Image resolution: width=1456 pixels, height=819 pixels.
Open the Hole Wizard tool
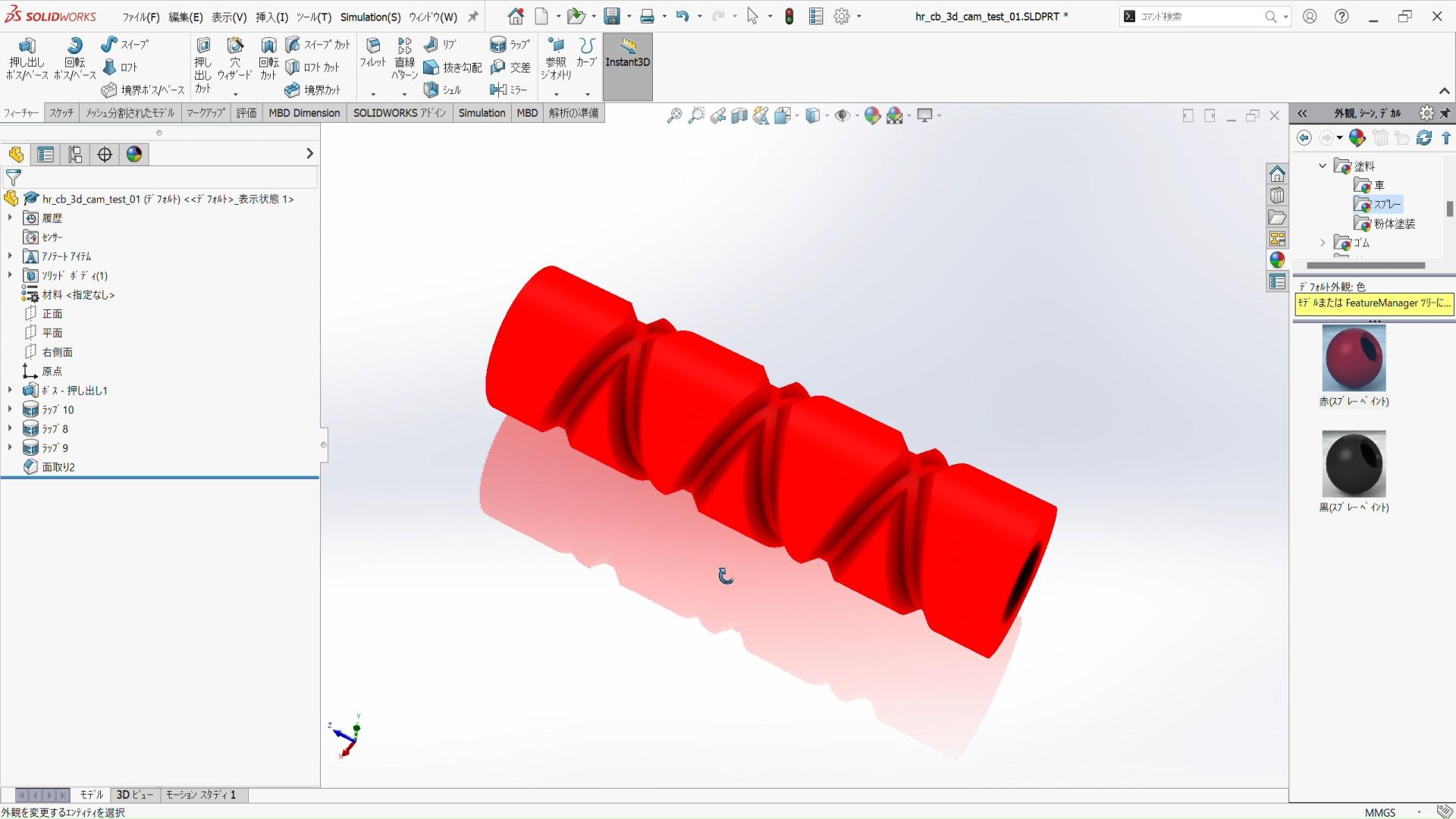click(234, 59)
